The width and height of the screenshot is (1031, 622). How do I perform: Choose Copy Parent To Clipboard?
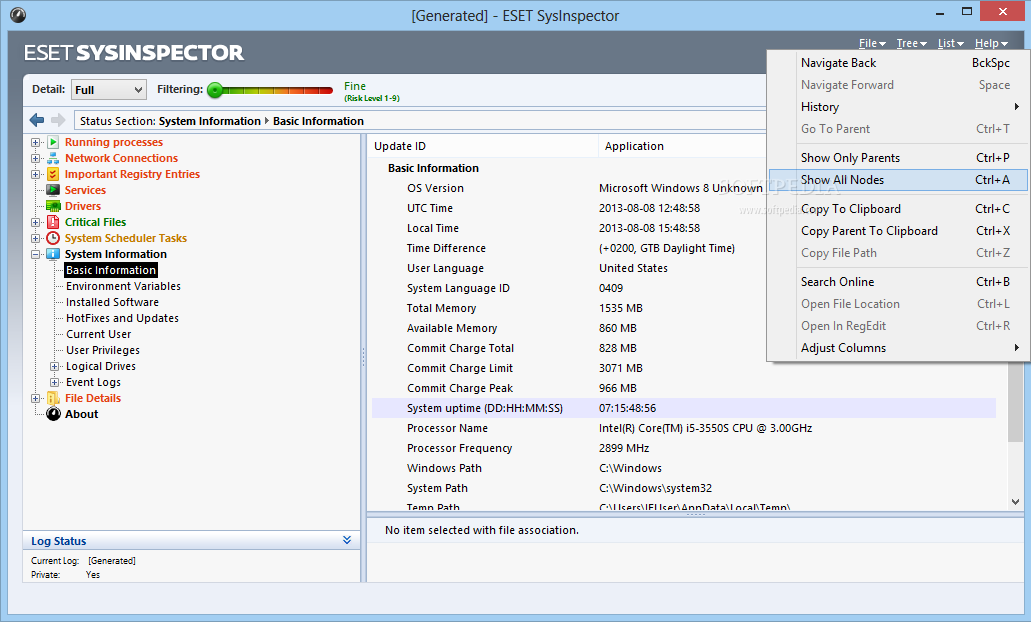coord(898,231)
